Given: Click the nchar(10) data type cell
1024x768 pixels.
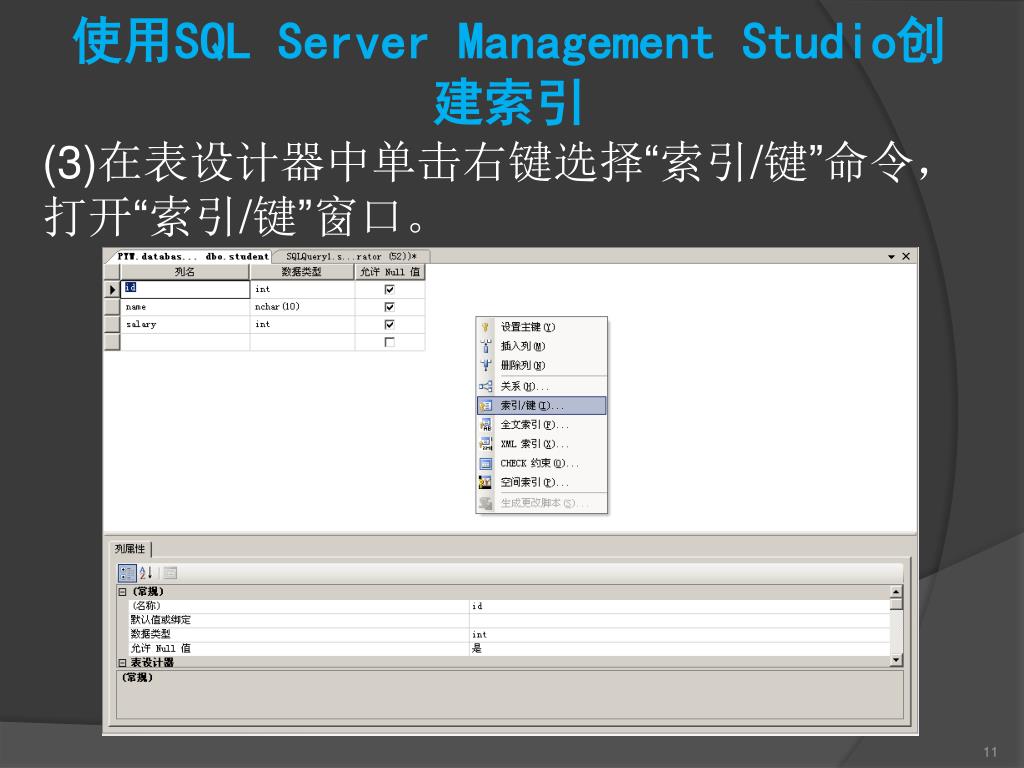Looking at the screenshot, I should [302, 307].
